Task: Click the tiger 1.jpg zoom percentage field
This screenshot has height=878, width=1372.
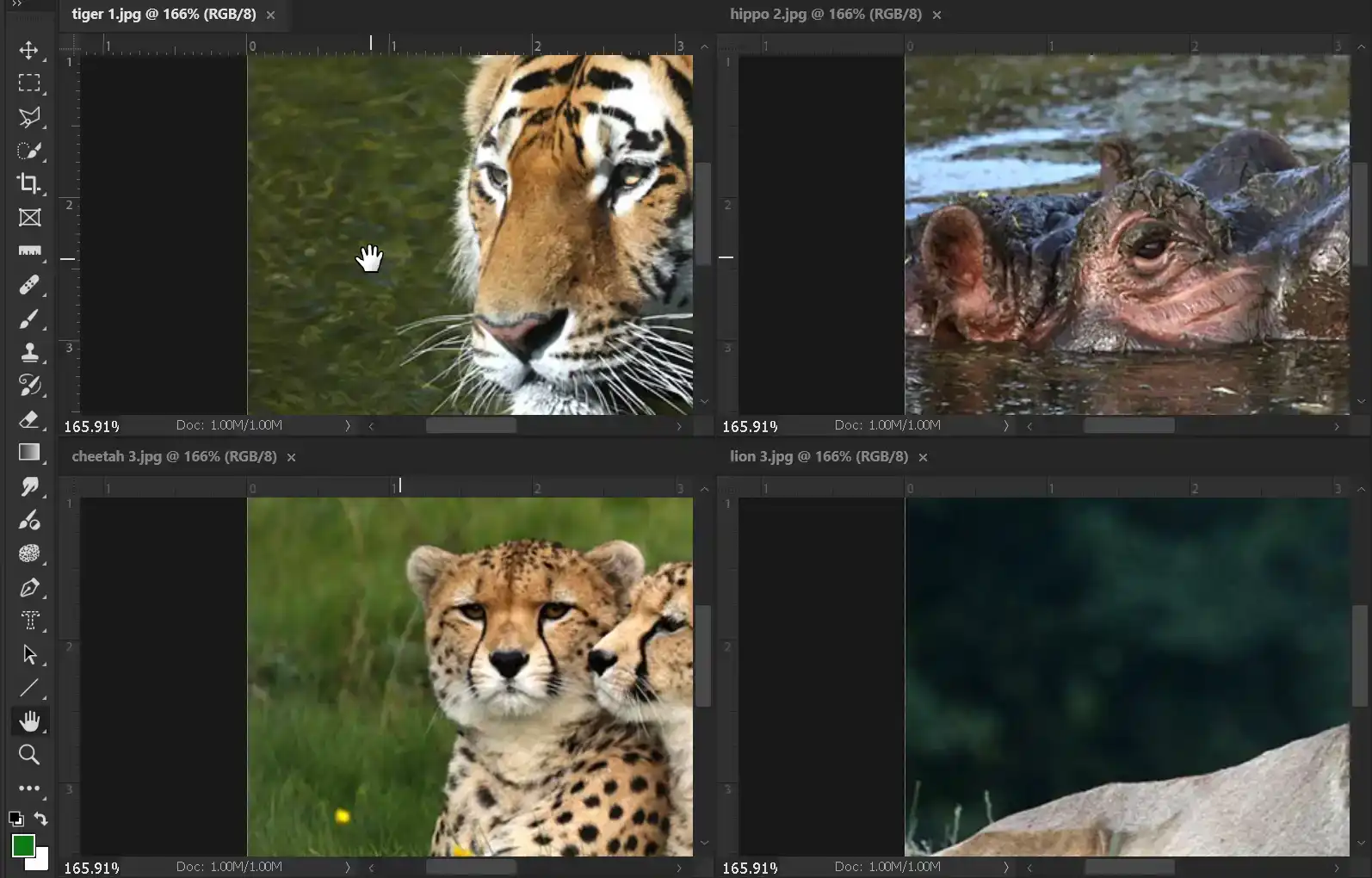Action: 91,426
